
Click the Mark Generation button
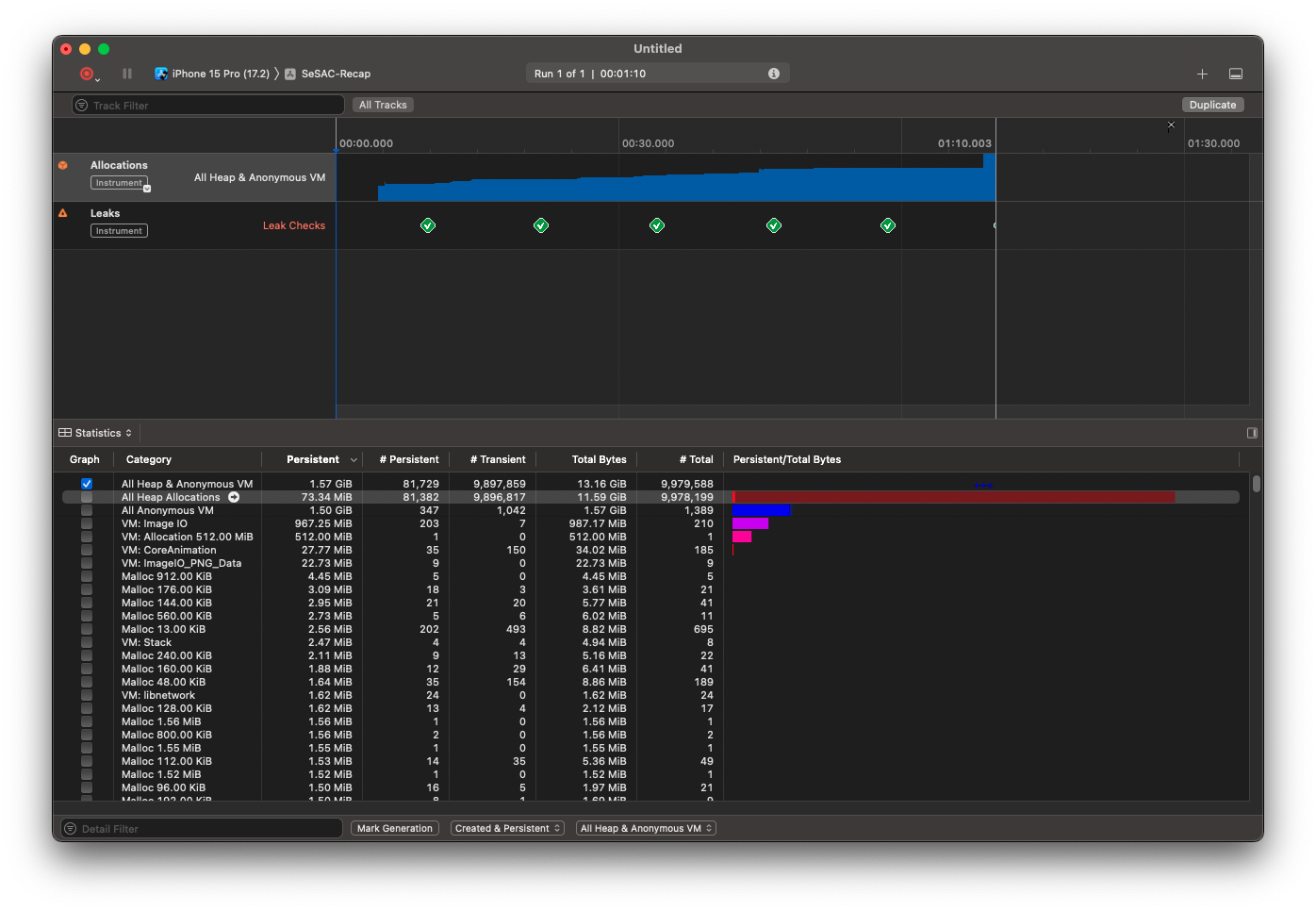coord(395,828)
